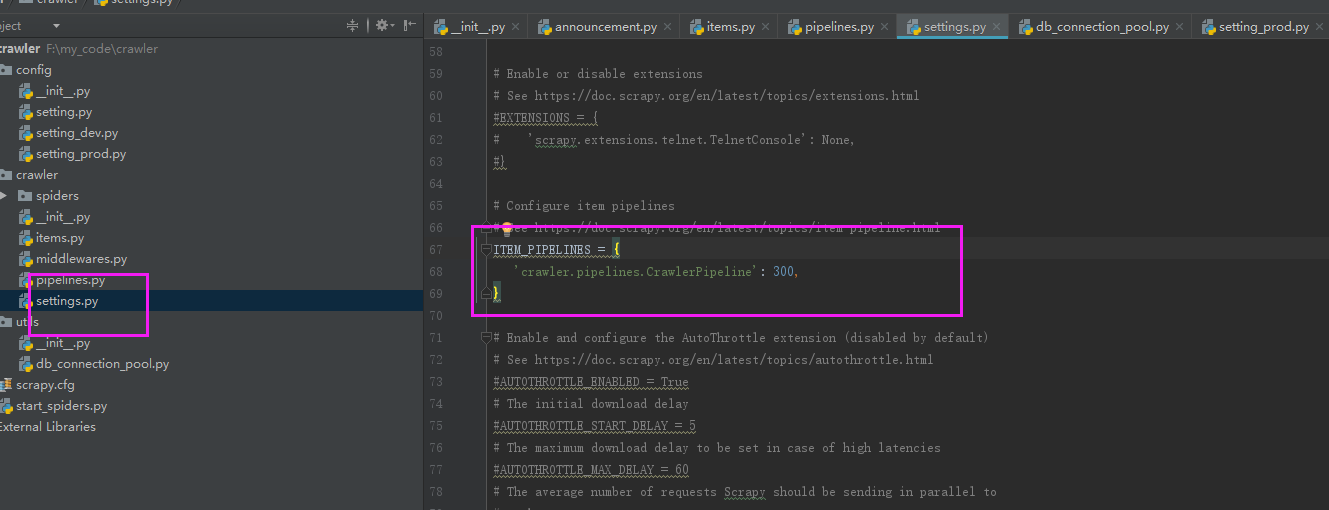Click gutter line number 64
The height and width of the screenshot is (510, 1329).
[434, 184]
